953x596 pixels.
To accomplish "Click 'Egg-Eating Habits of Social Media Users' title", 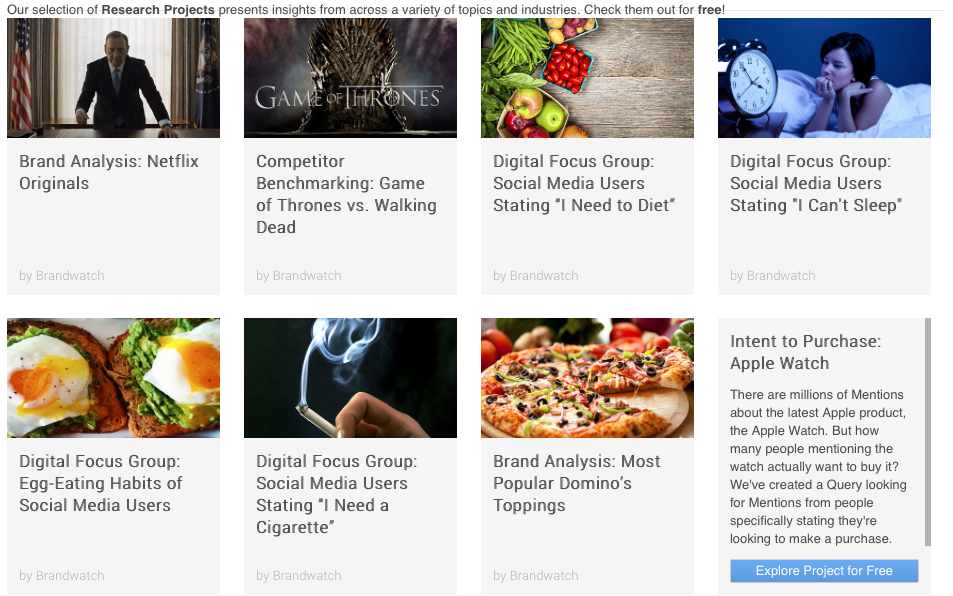I will [100, 483].
